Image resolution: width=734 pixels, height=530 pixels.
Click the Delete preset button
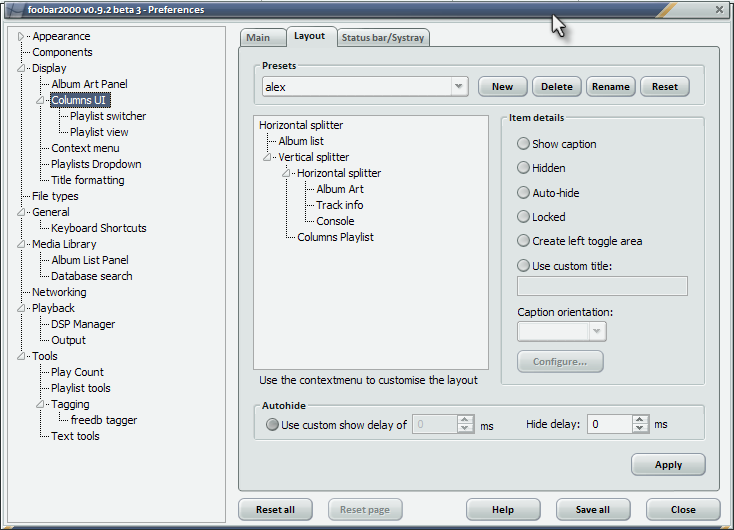[557, 87]
